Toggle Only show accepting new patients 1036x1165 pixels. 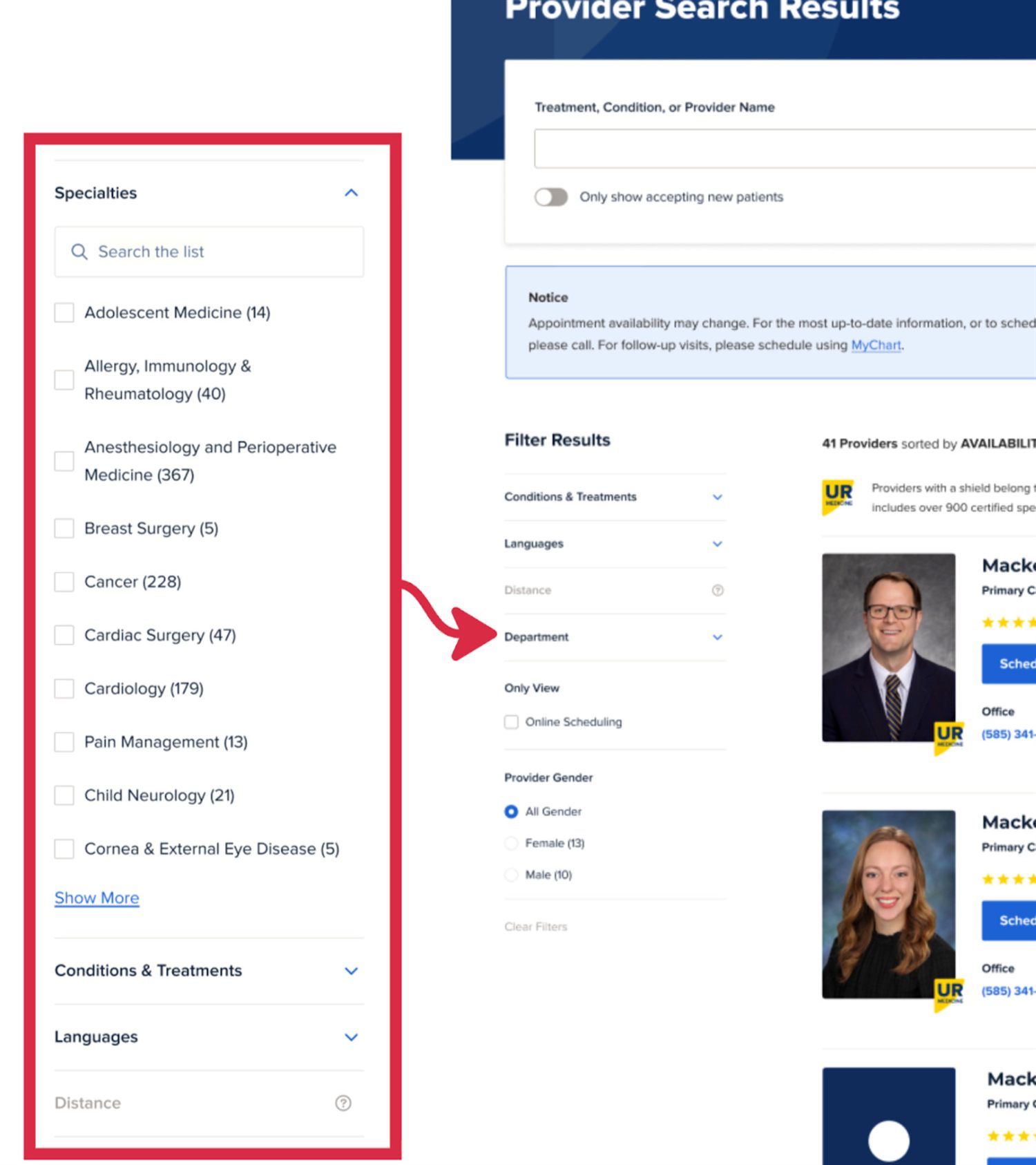coord(551,197)
